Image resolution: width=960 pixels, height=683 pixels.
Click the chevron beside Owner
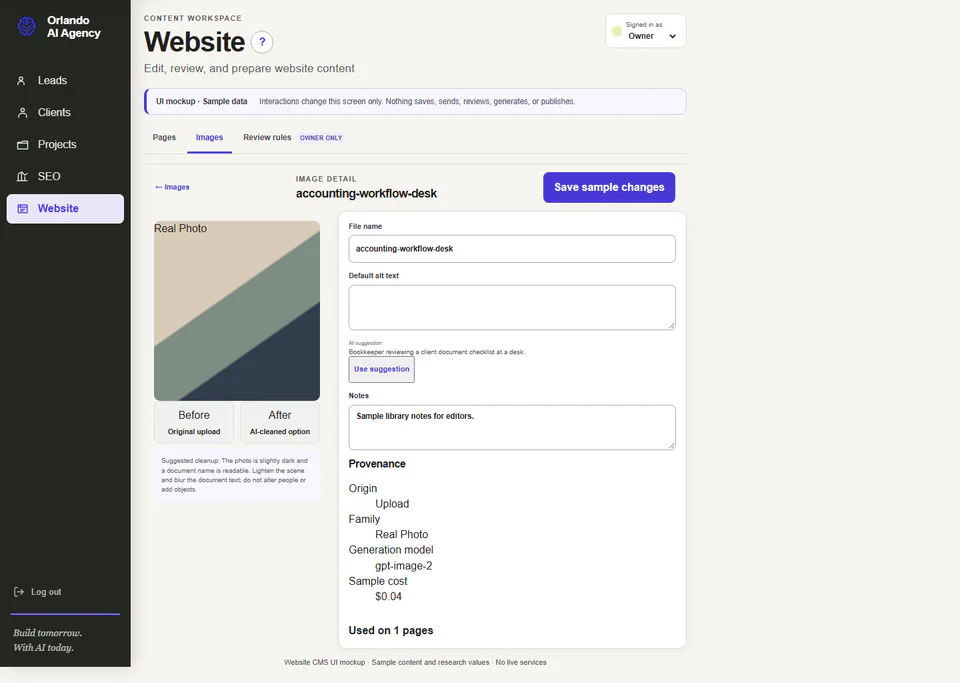point(672,36)
